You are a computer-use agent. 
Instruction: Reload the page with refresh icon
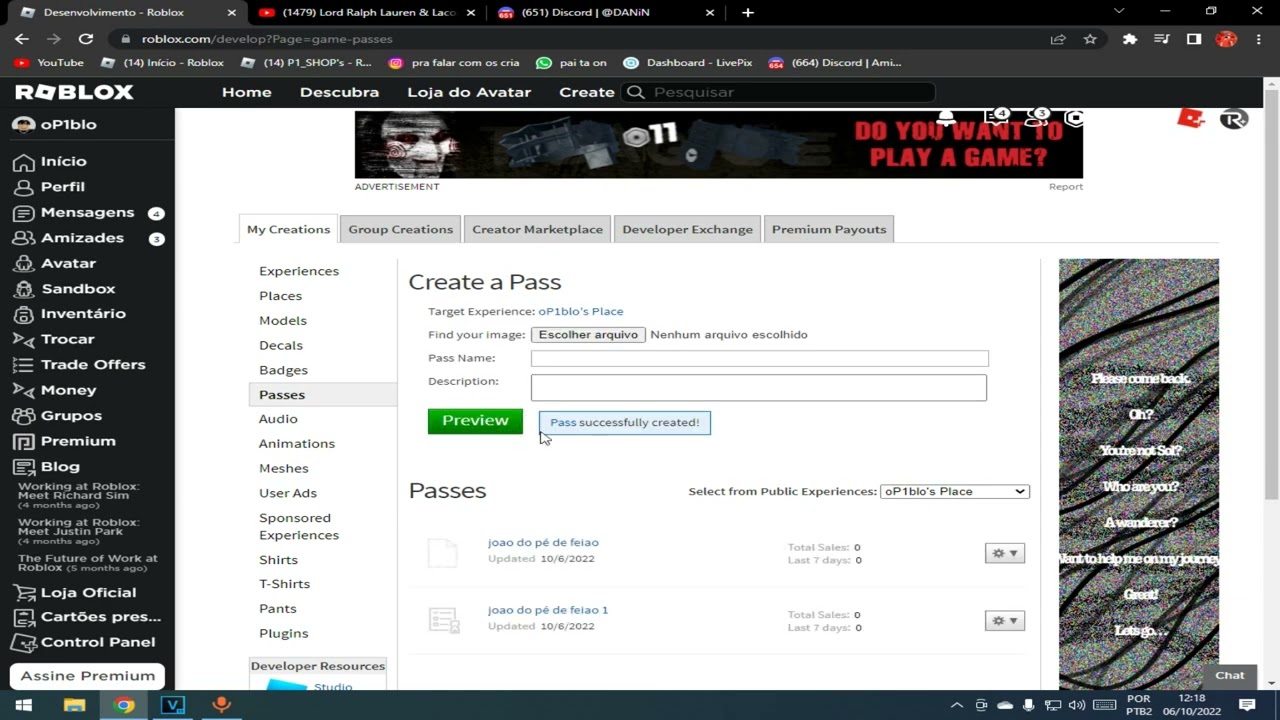(86, 39)
